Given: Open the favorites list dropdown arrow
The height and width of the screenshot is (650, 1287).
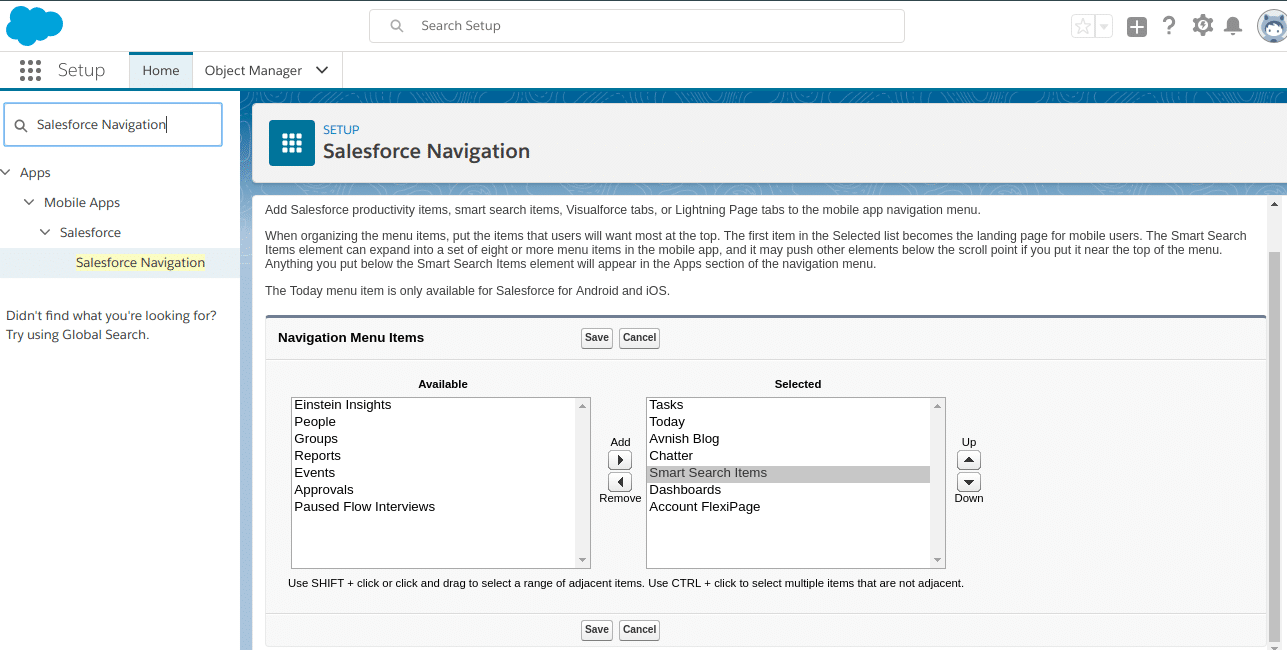Looking at the screenshot, I should point(1104,27).
